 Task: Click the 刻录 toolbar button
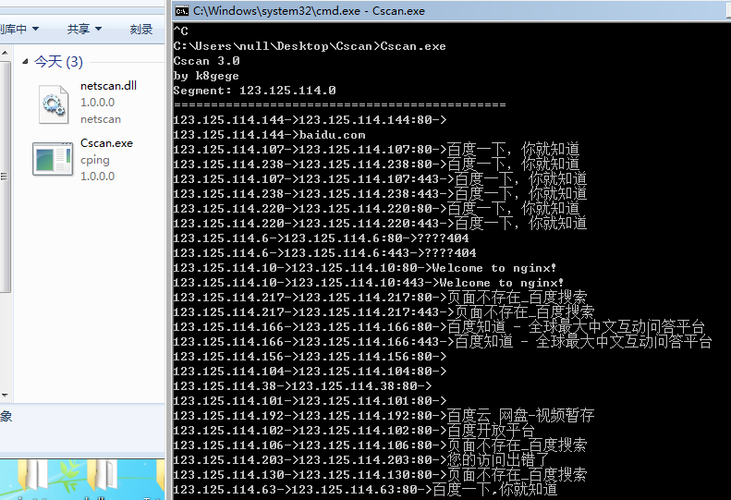point(141,29)
